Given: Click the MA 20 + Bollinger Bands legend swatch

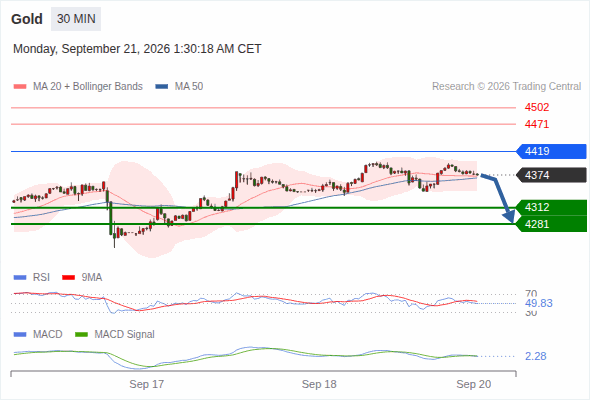Looking at the screenshot, I should click(20, 87).
